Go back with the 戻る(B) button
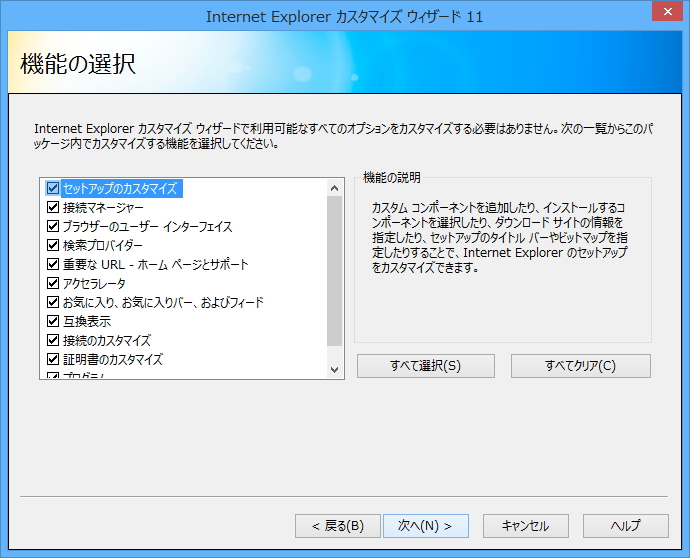 pyautogui.click(x=338, y=526)
